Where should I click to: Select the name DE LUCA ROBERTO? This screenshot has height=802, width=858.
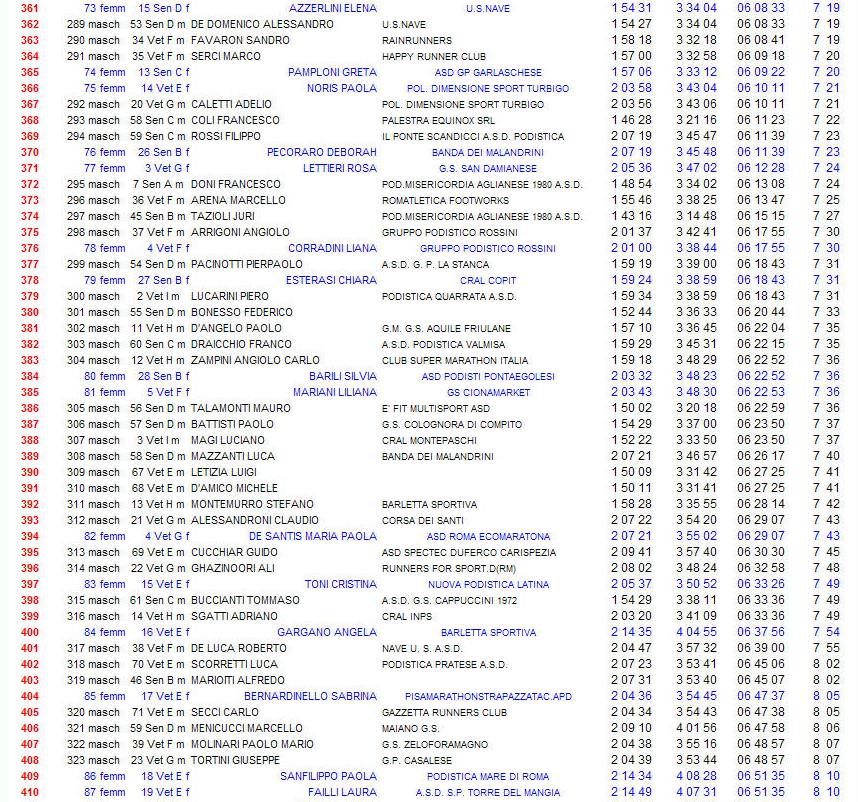(239, 648)
